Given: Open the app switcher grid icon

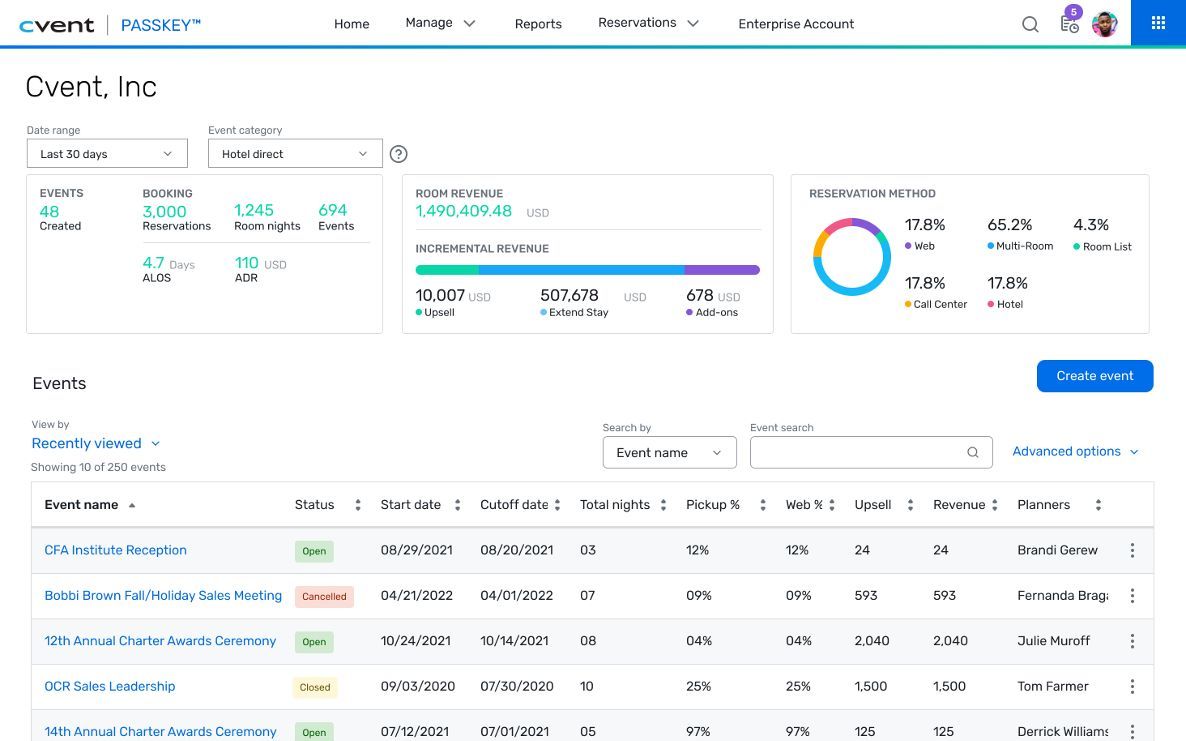Looking at the screenshot, I should point(1158,23).
